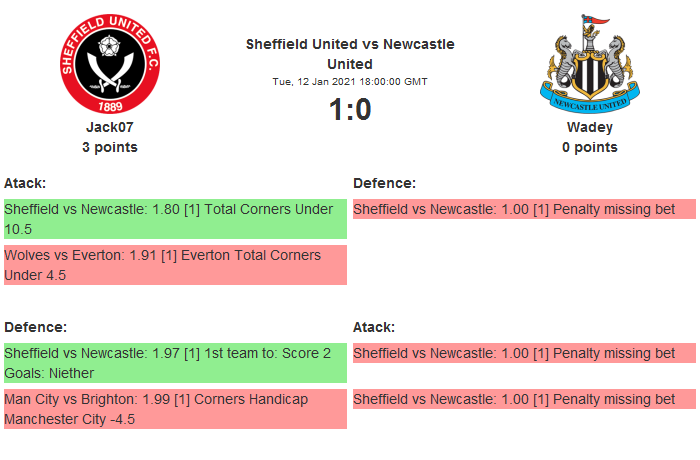Click Wadey's 0 points label

coord(589,147)
